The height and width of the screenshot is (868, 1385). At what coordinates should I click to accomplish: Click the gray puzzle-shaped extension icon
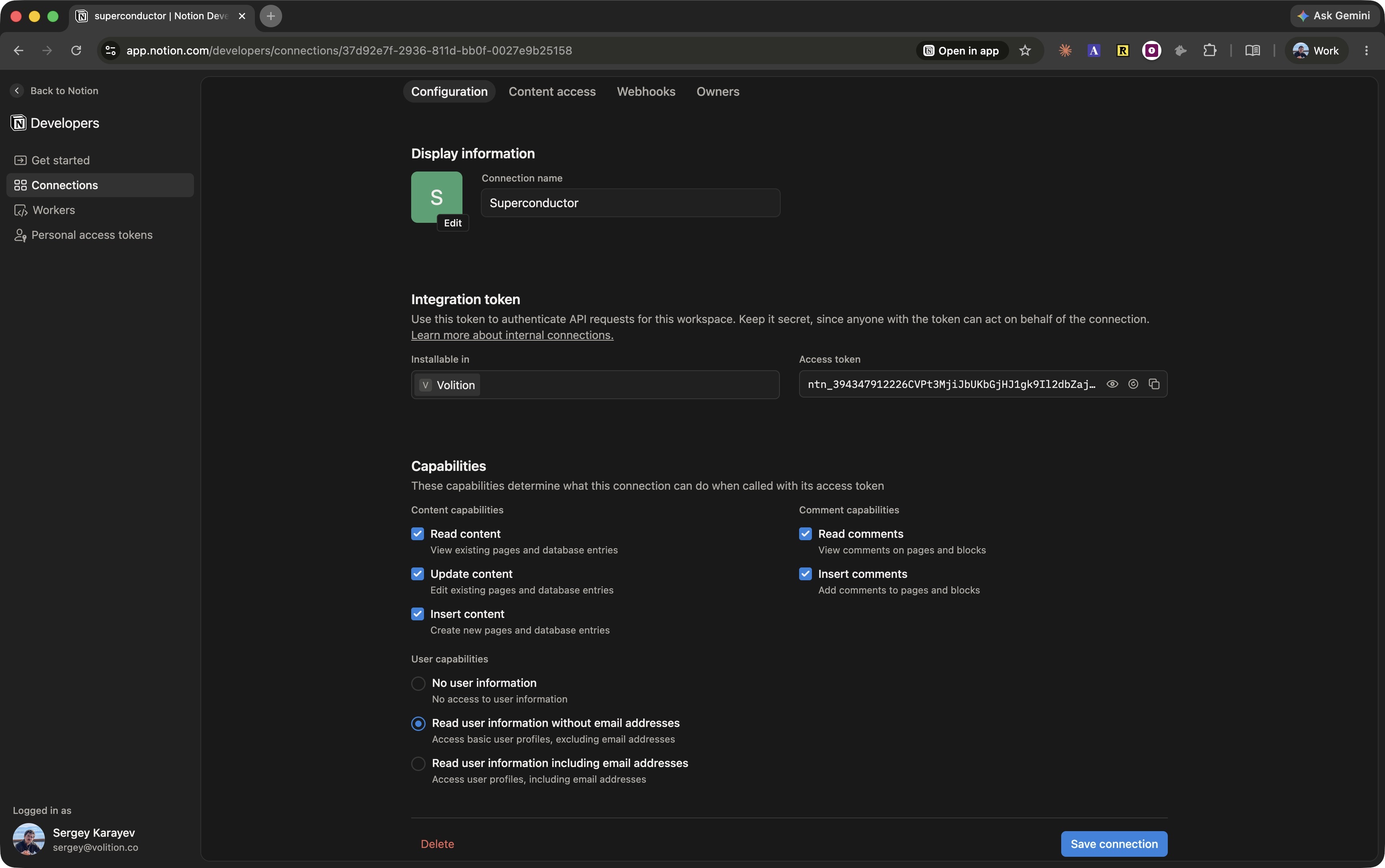pyautogui.click(x=1180, y=50)
